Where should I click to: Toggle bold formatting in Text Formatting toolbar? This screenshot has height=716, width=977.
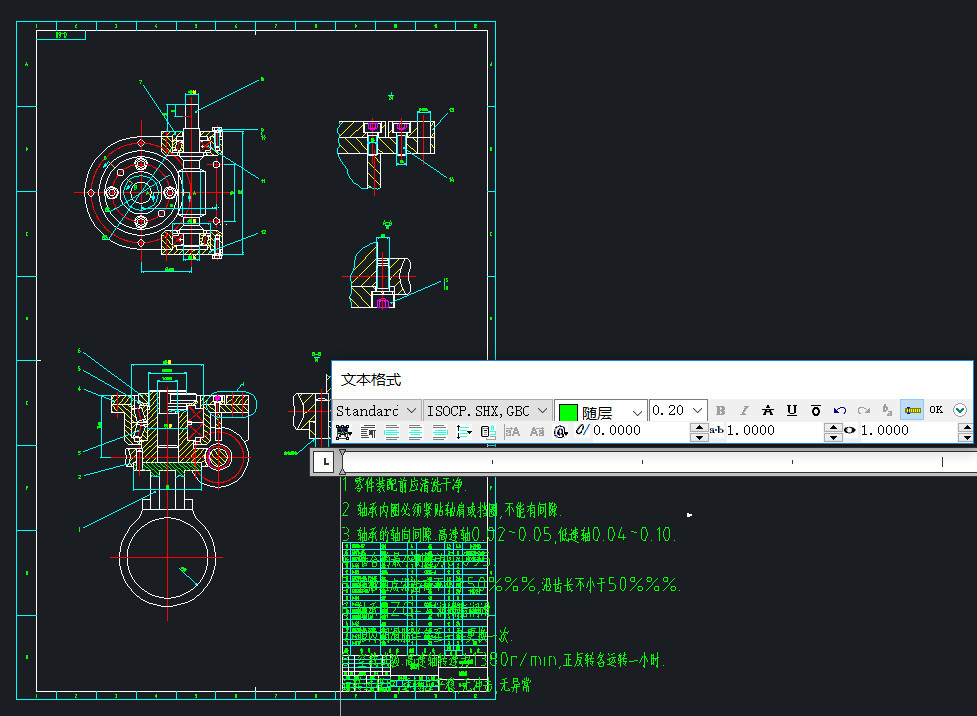[x=720, y=411]
